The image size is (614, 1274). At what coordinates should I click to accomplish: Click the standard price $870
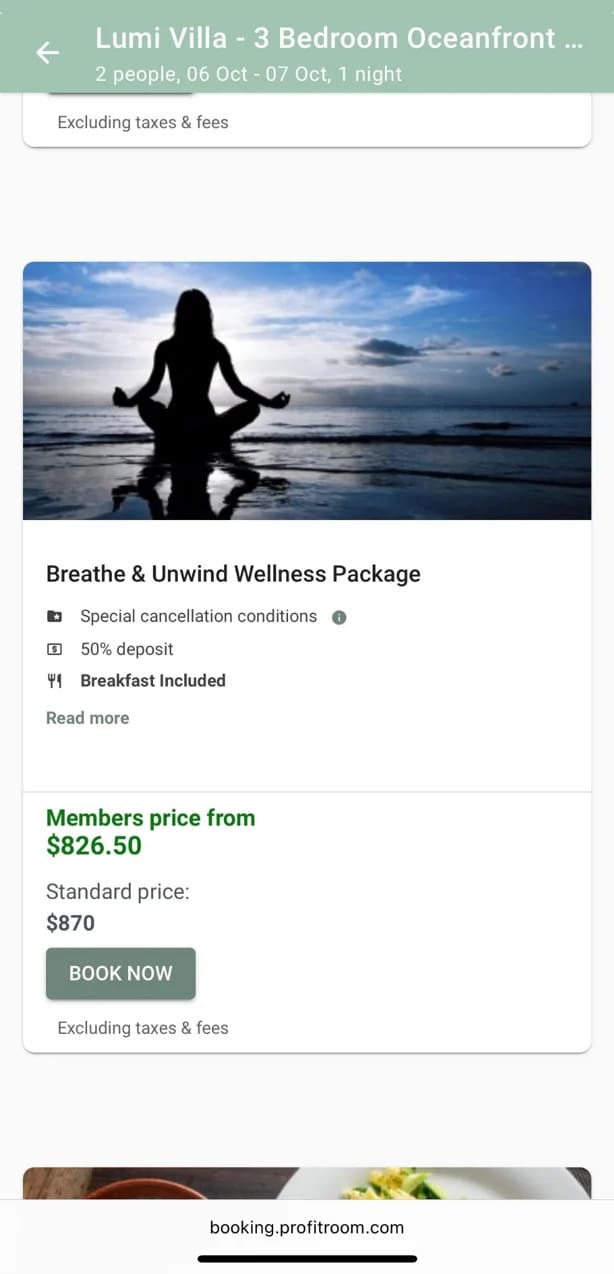coord(71,922)
